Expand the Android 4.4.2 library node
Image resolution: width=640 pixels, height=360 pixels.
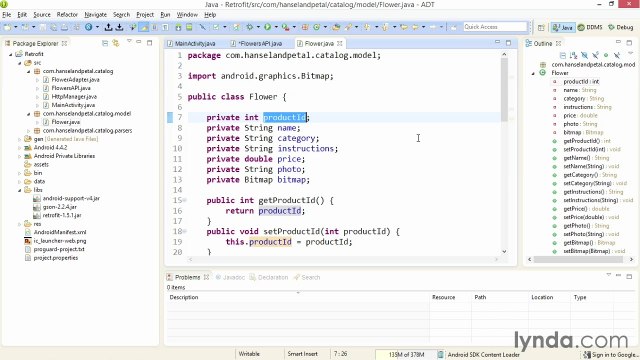(20, 148)
